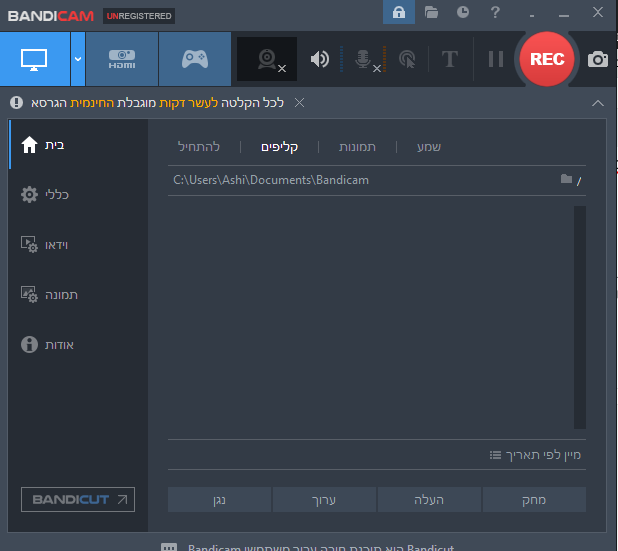Image resolution: width=618 pixels, height=551 pixels.
Task: Open the תמונה image settings section
Action: pos(78,294)
